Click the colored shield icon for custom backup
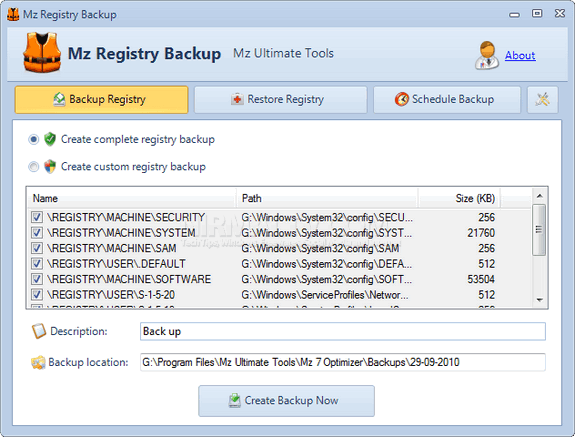Image resolution: width=575 pixels, height=437 pixels. pyautogui.click(x=50, y=167)
